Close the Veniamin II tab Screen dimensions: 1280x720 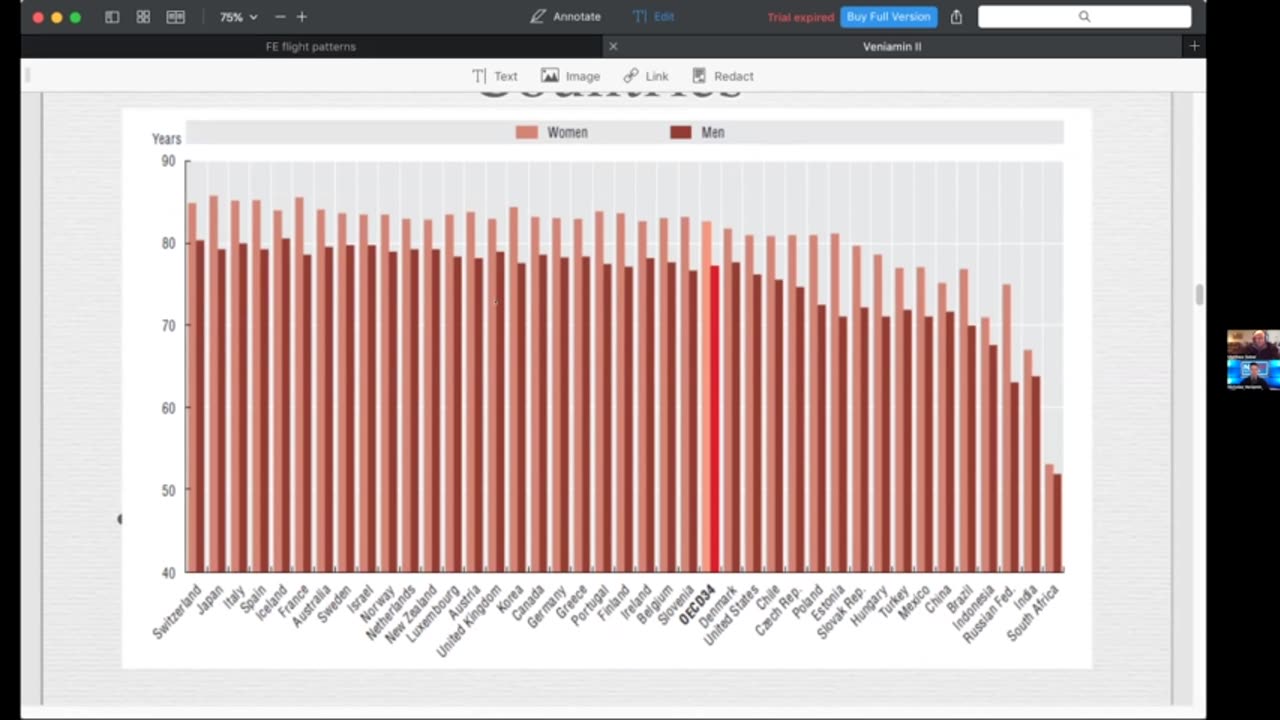click(x=613, y=46)
